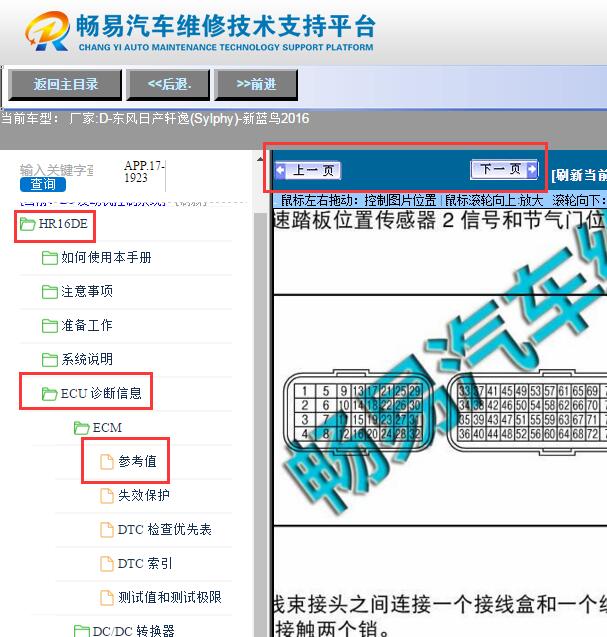Select the HR16DE tree label
The width and height of the screenshot is (607, 637).
(x=63, y=223)
